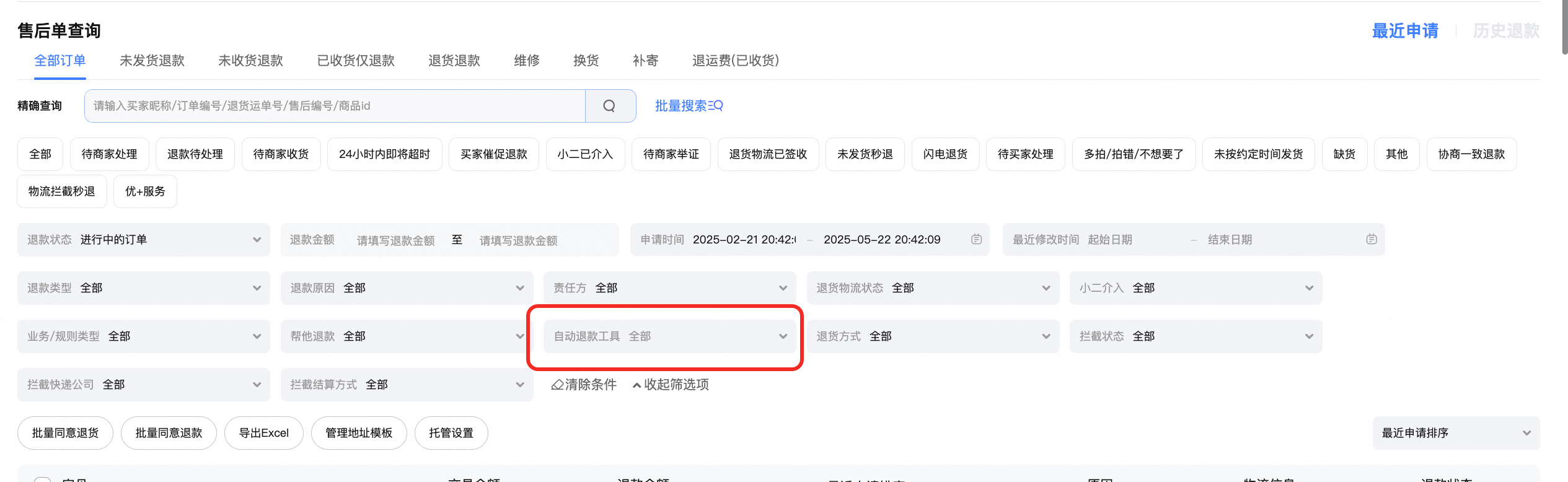Filter by 闪电退货

946,154
